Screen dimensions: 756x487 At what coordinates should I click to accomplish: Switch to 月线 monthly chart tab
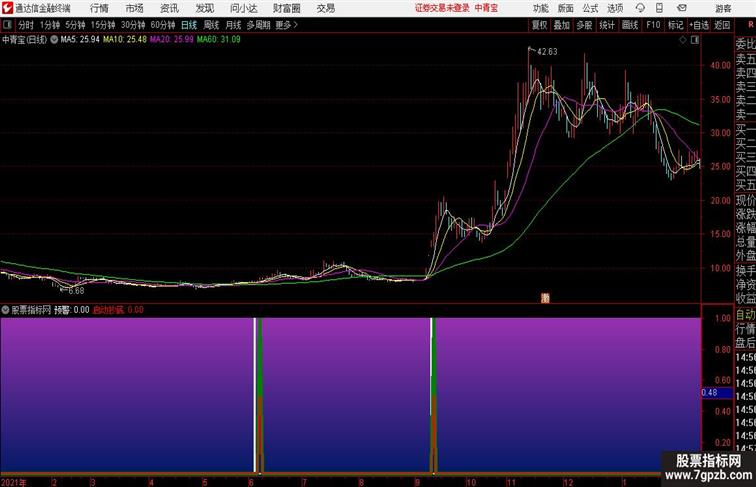coord(233,25)
